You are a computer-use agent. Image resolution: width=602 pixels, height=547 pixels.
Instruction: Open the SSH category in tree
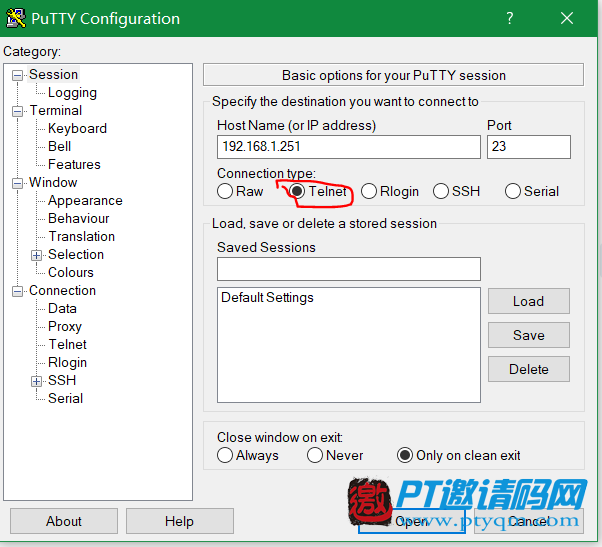coord(62,380)
